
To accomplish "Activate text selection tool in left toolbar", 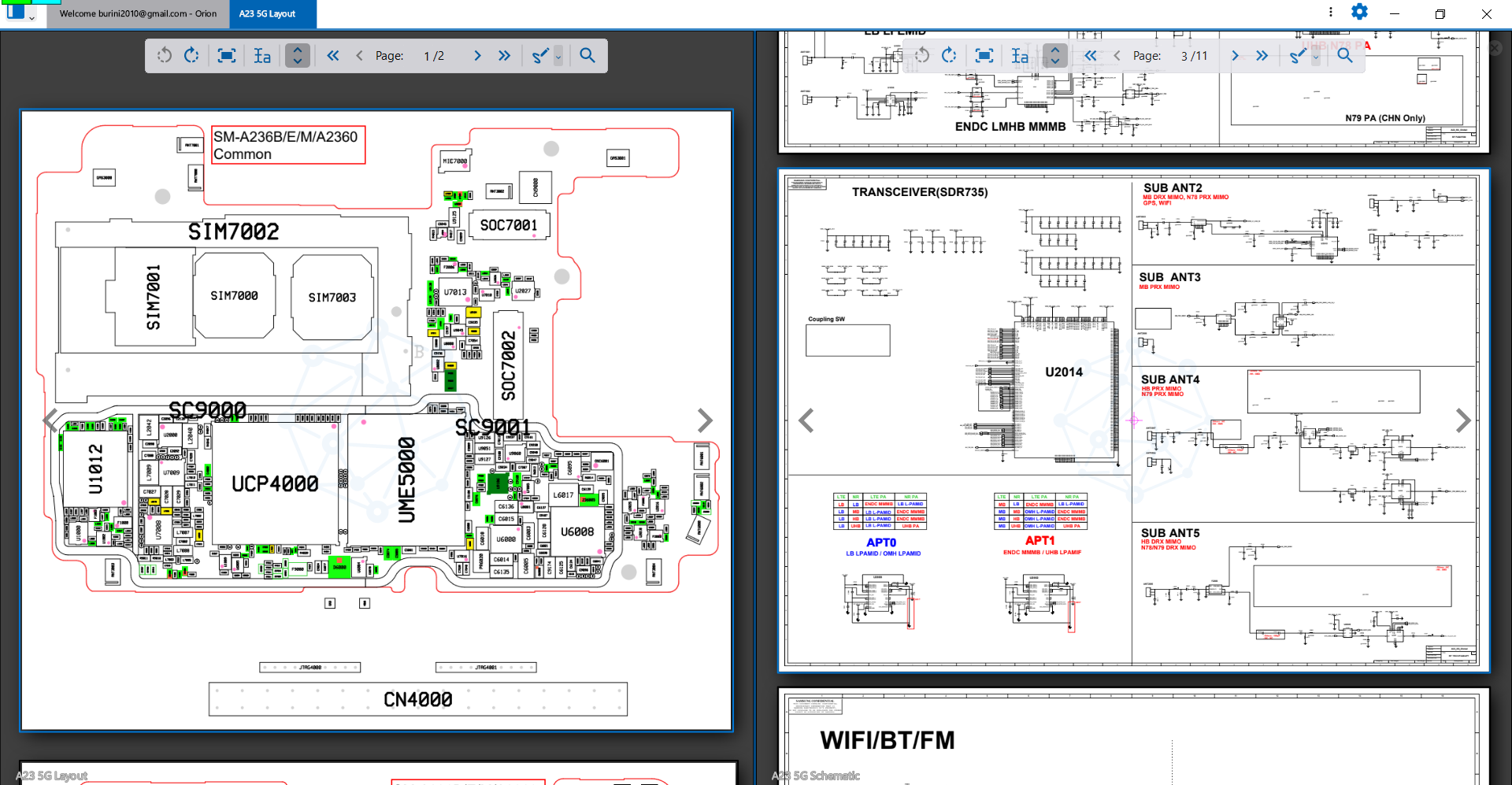I will click(x=262, y=56).
